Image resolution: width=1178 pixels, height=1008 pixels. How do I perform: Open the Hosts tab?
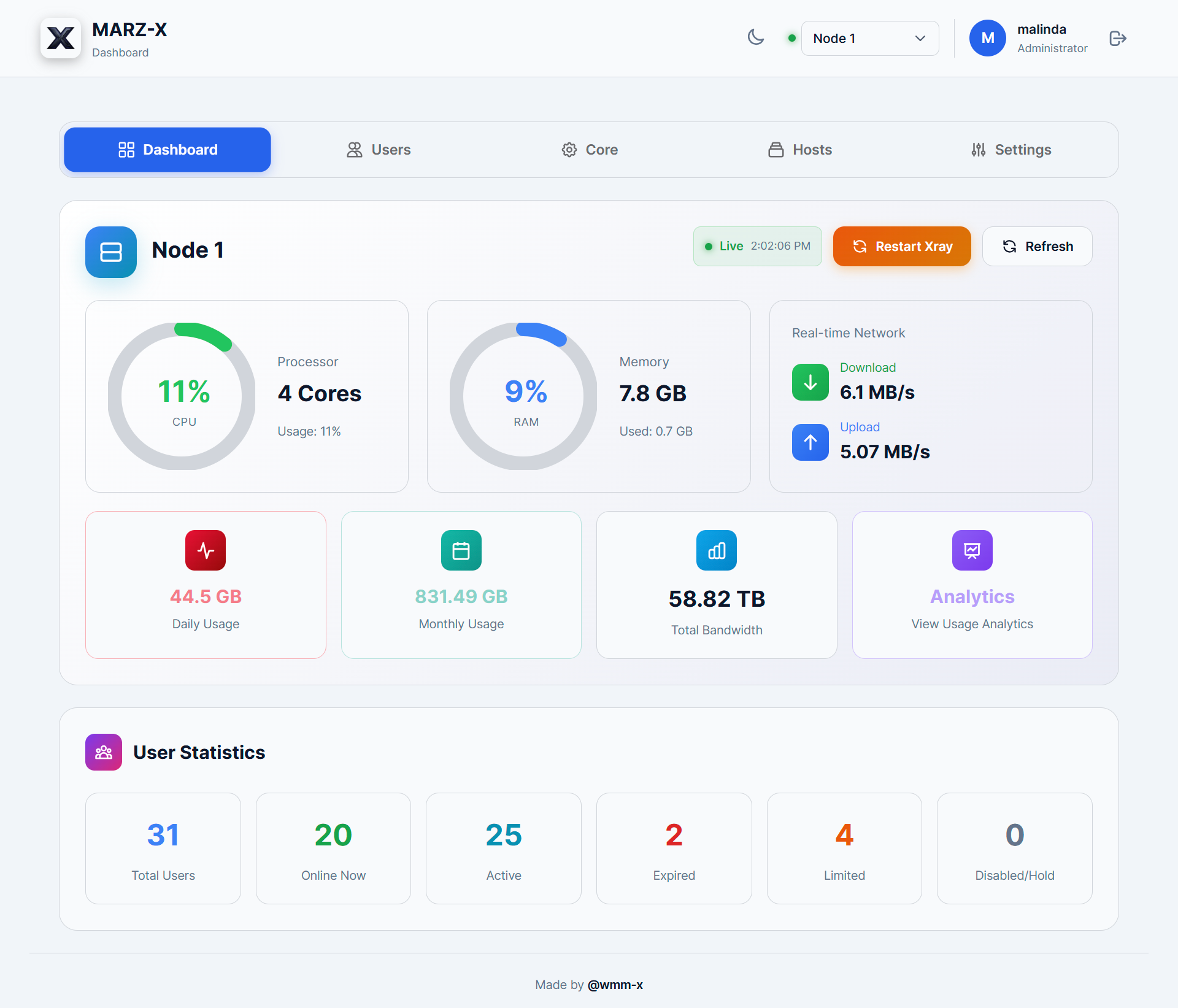coord(800,150)
